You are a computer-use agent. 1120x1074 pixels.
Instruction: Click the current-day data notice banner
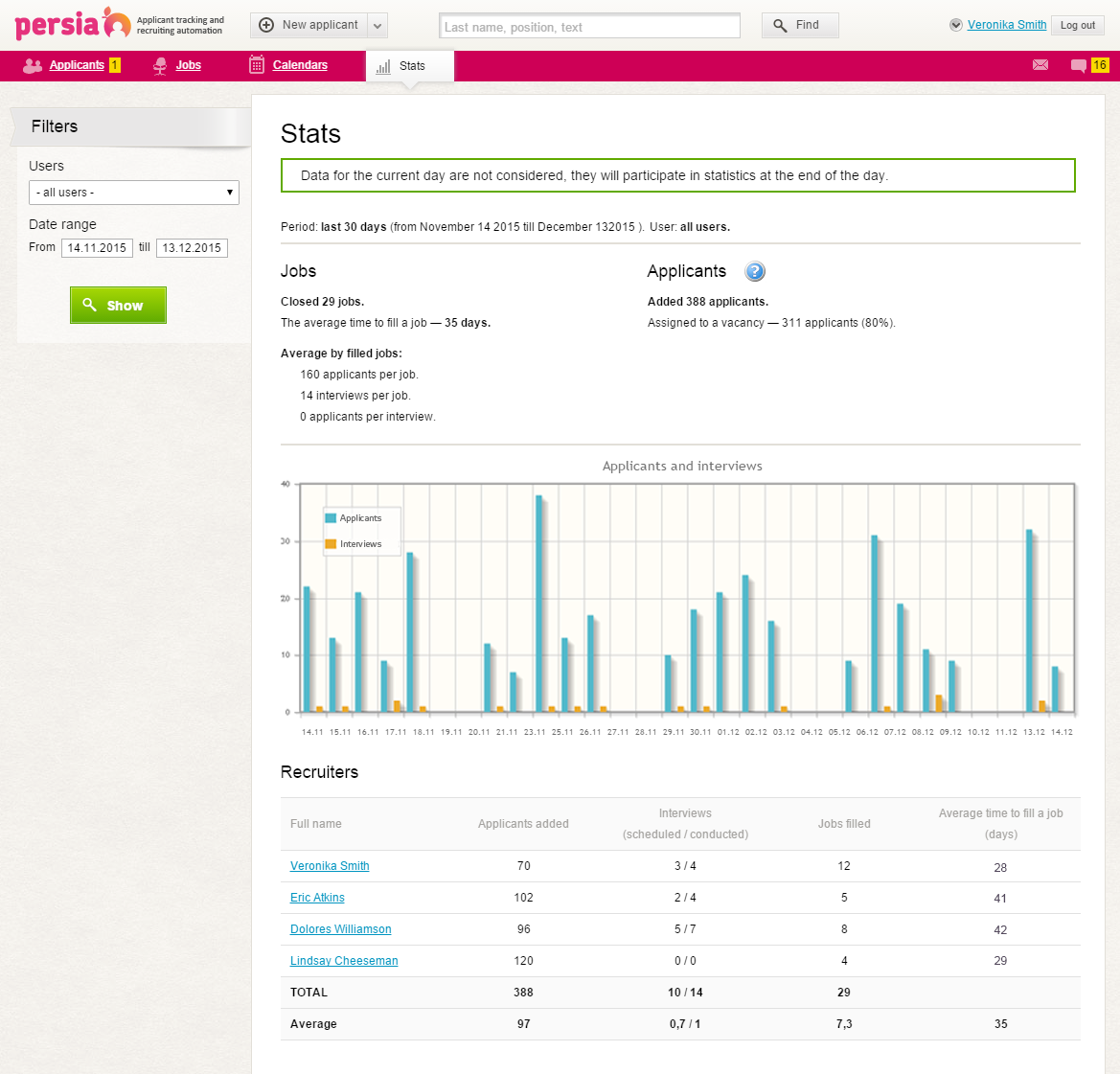678,175
